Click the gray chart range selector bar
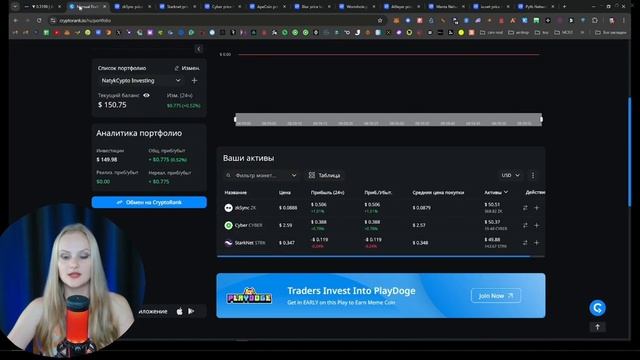This screenshot has height=360, width=640. tap(389, 120)
